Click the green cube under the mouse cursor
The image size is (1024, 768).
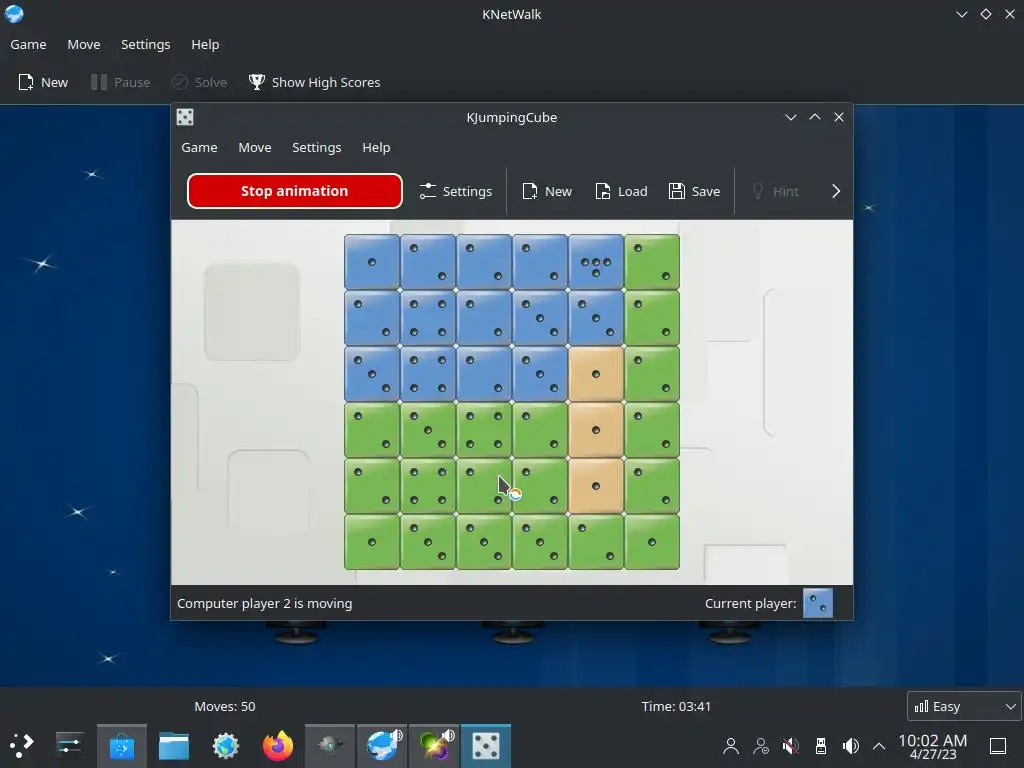[x=484, y=486]
